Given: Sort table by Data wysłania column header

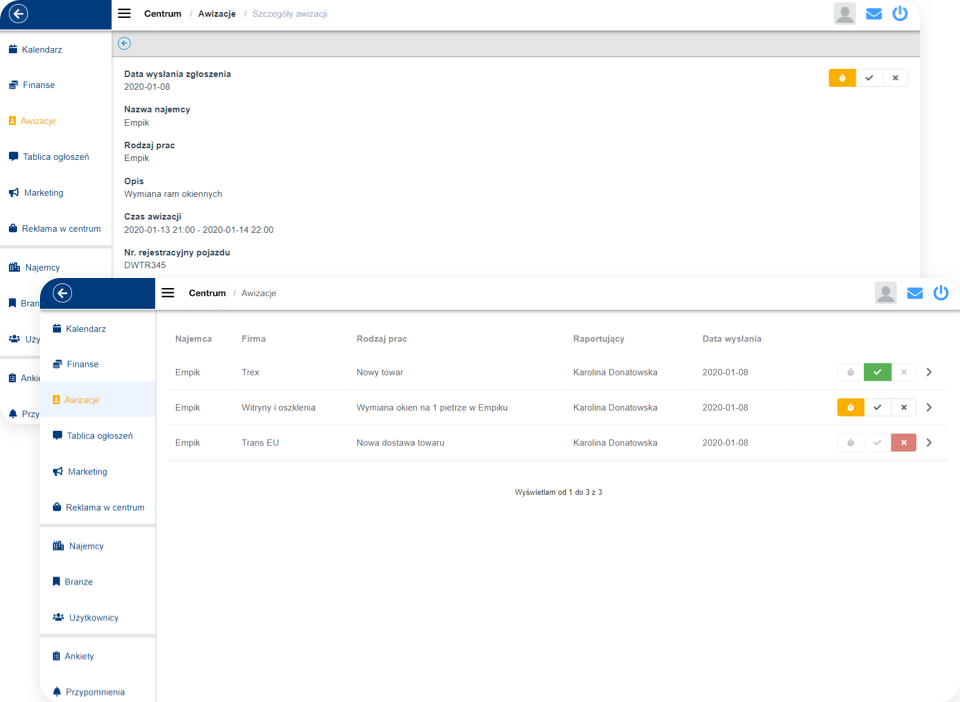Looking at the screenshot, I should point(731,339).
